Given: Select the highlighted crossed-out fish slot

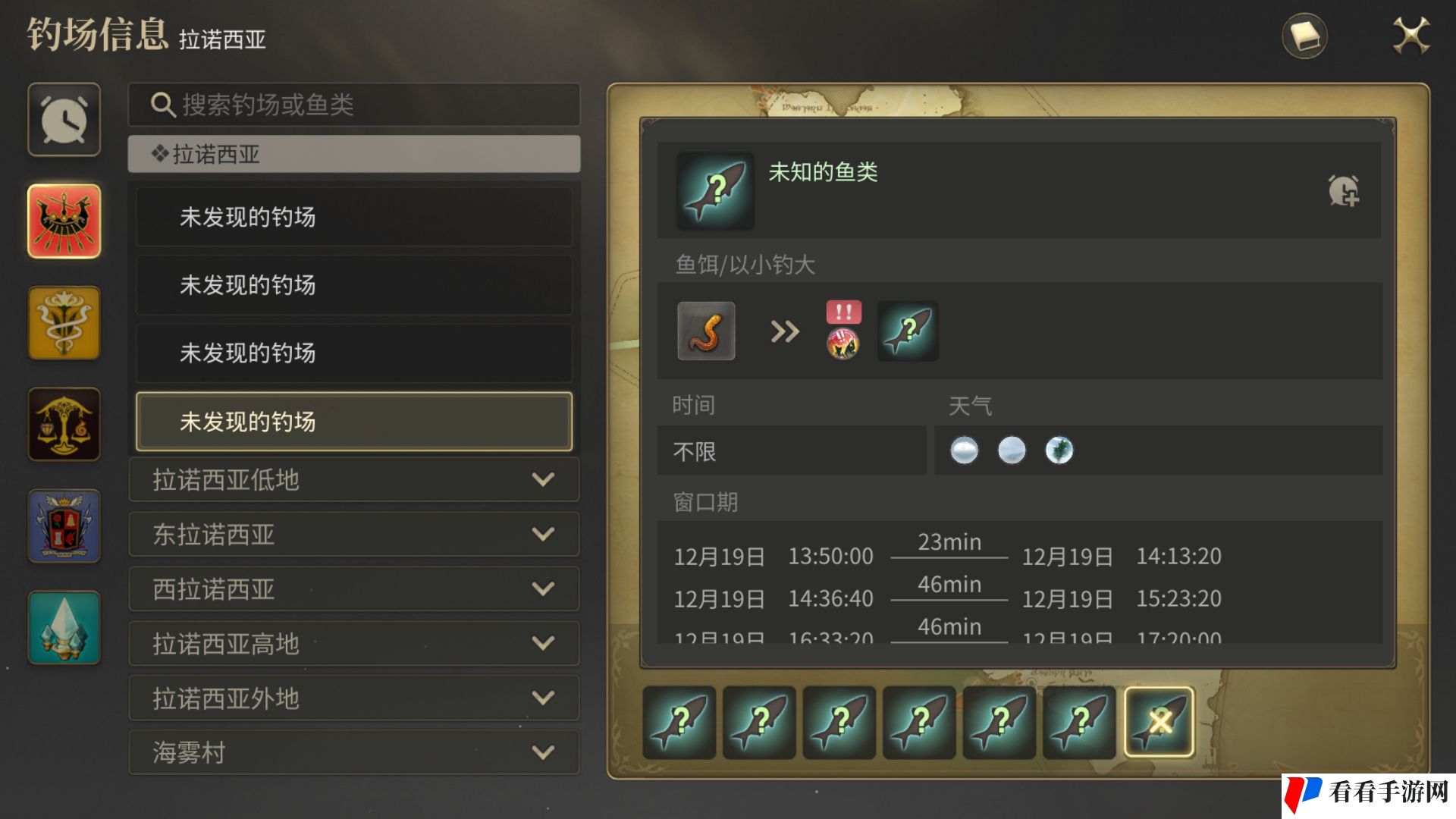Looking at the screenshot, I should [1159, 722].
